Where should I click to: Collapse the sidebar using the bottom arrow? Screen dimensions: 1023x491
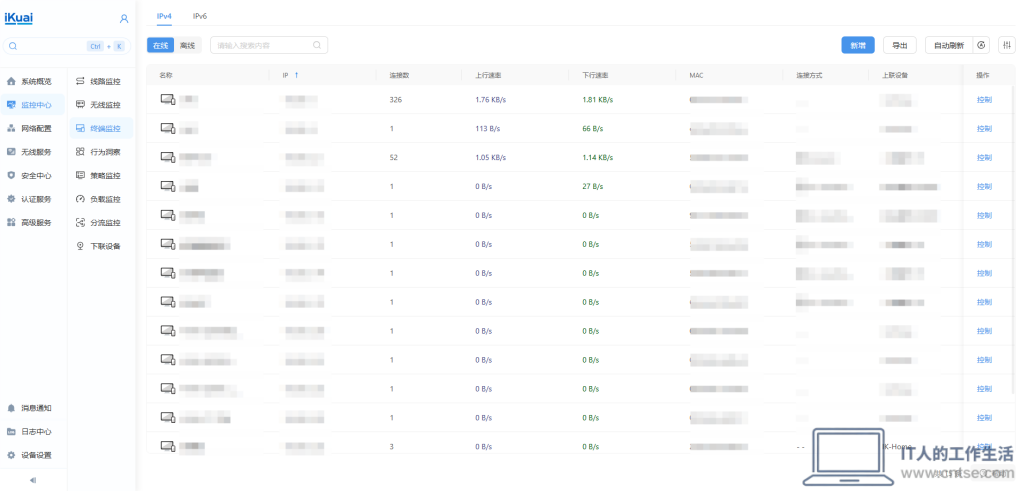[33, 480]
